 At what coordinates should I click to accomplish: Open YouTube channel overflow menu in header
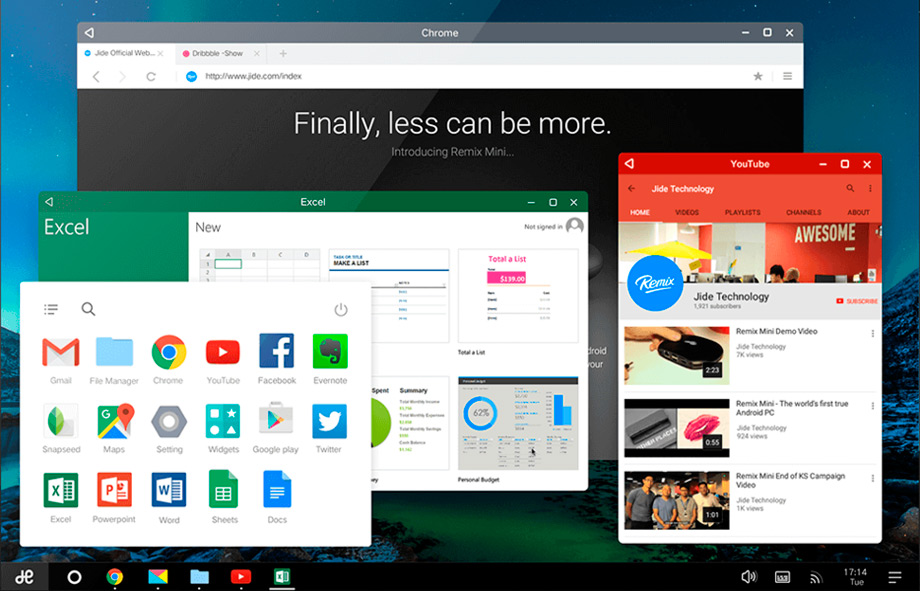point(870,188)
